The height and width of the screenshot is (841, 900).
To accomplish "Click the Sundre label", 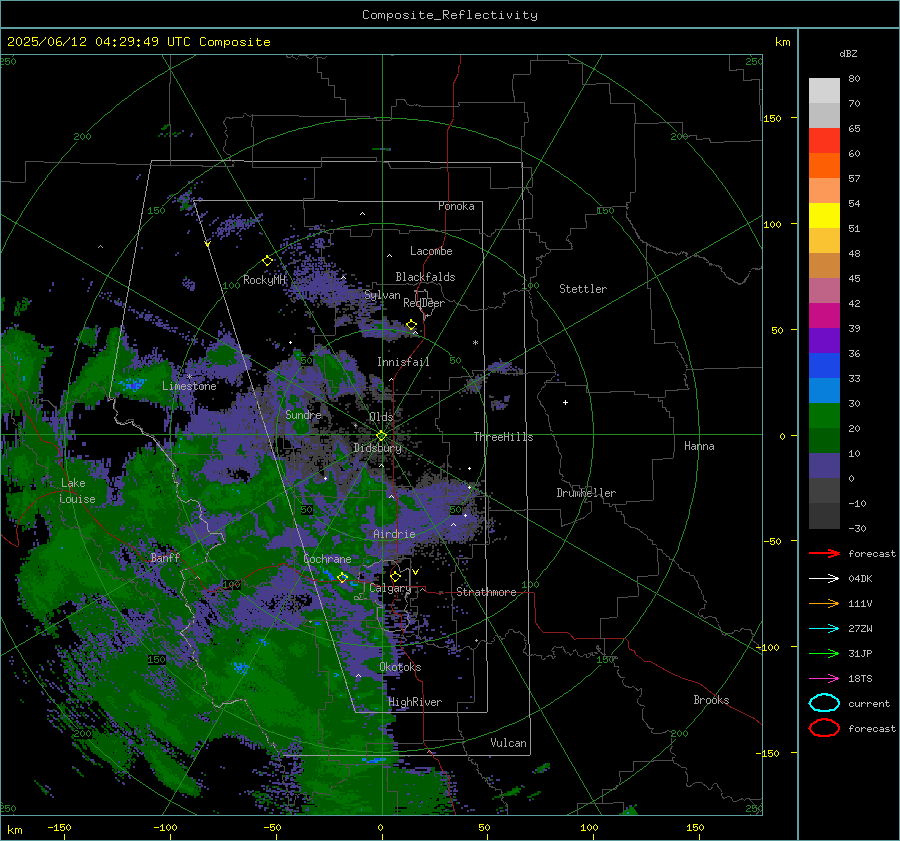I will 303,414.
